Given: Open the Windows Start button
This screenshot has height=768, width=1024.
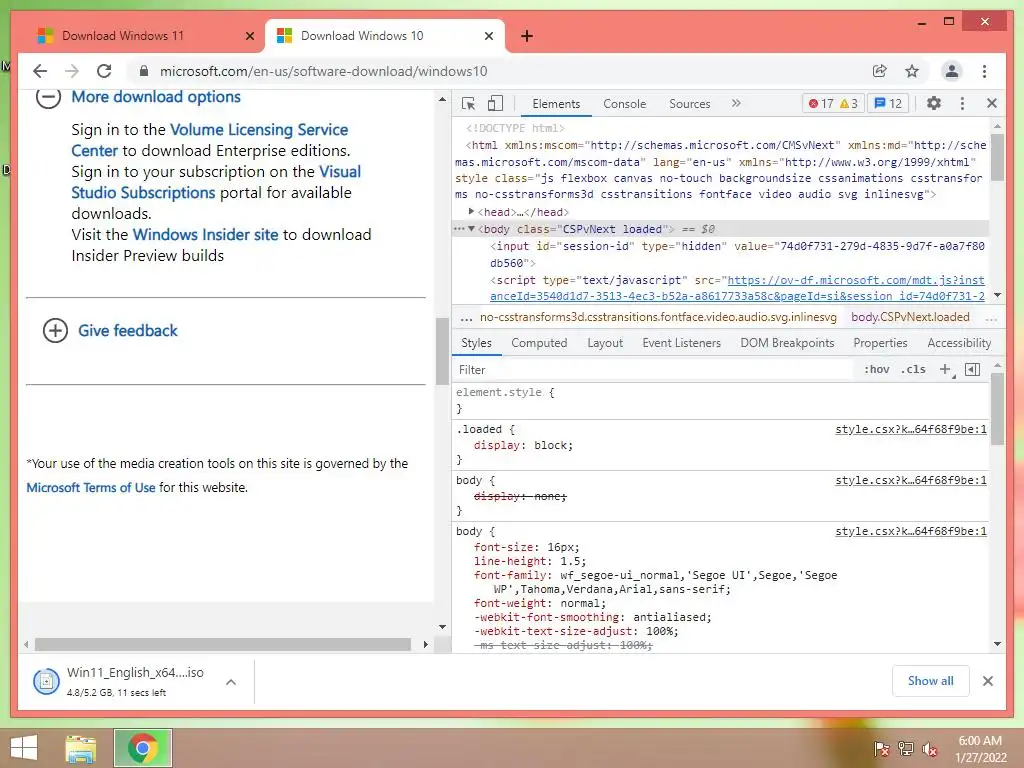Looking at the screenshot, I should point(24,748).
